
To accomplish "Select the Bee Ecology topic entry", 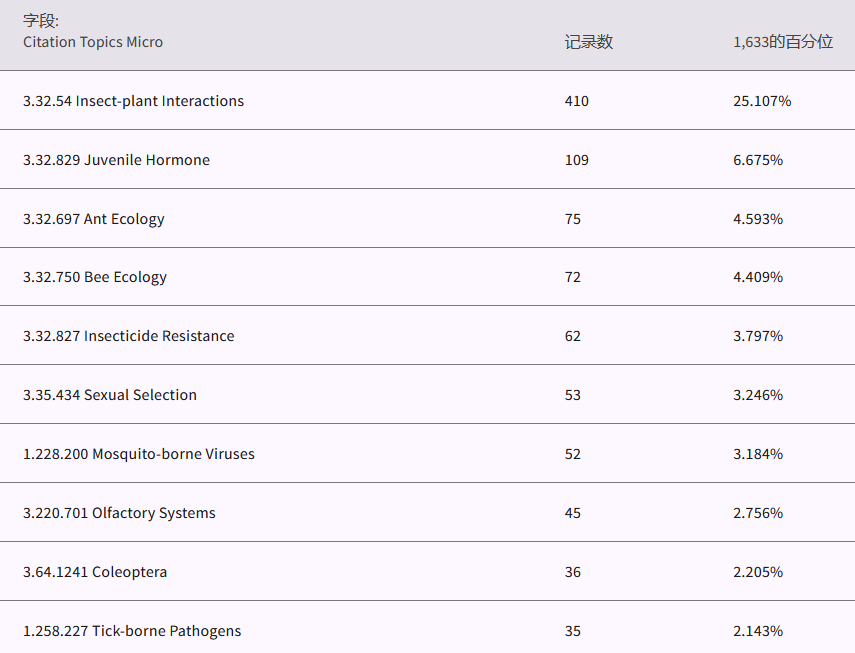I will [95, 277].
